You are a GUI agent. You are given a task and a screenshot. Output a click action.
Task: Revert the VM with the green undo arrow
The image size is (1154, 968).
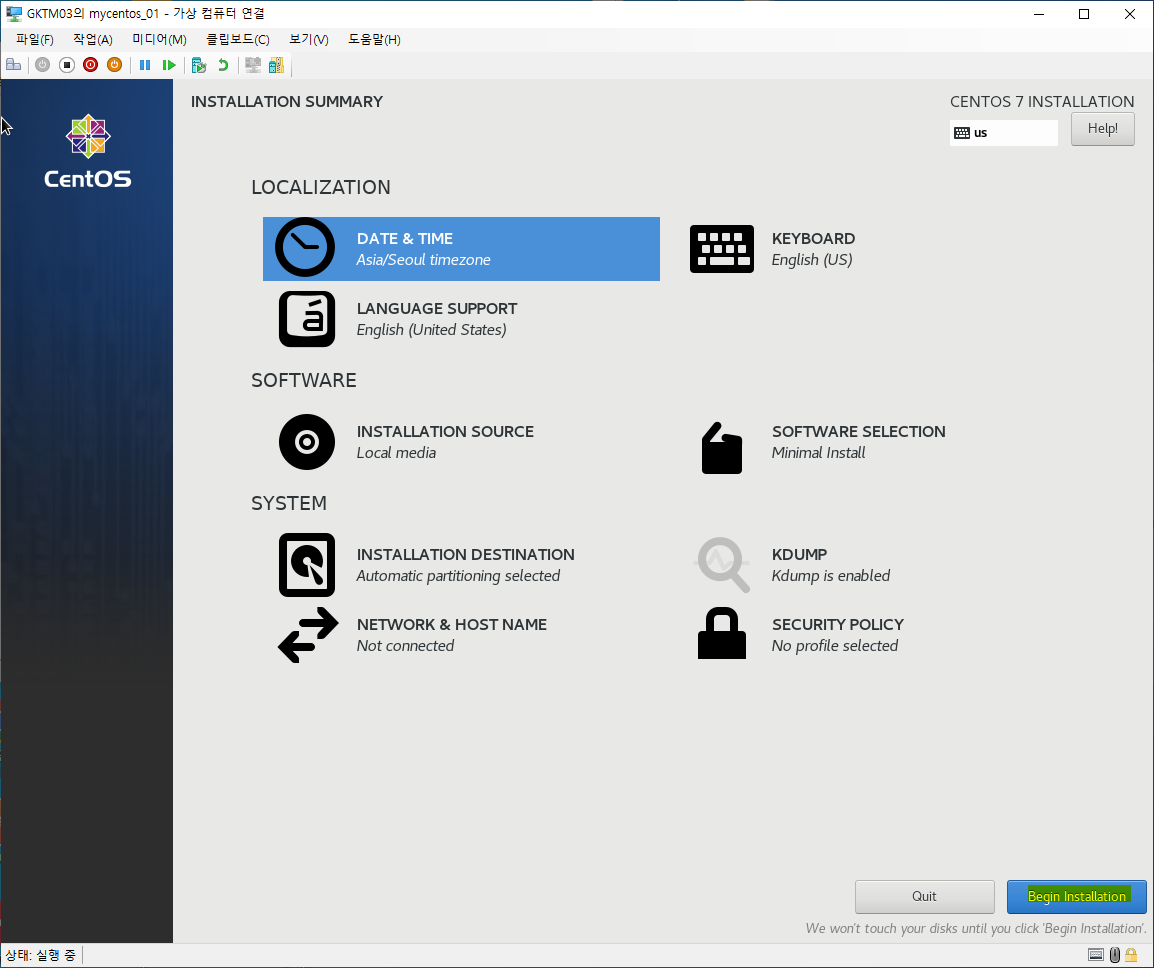click(x=223, y=65)
